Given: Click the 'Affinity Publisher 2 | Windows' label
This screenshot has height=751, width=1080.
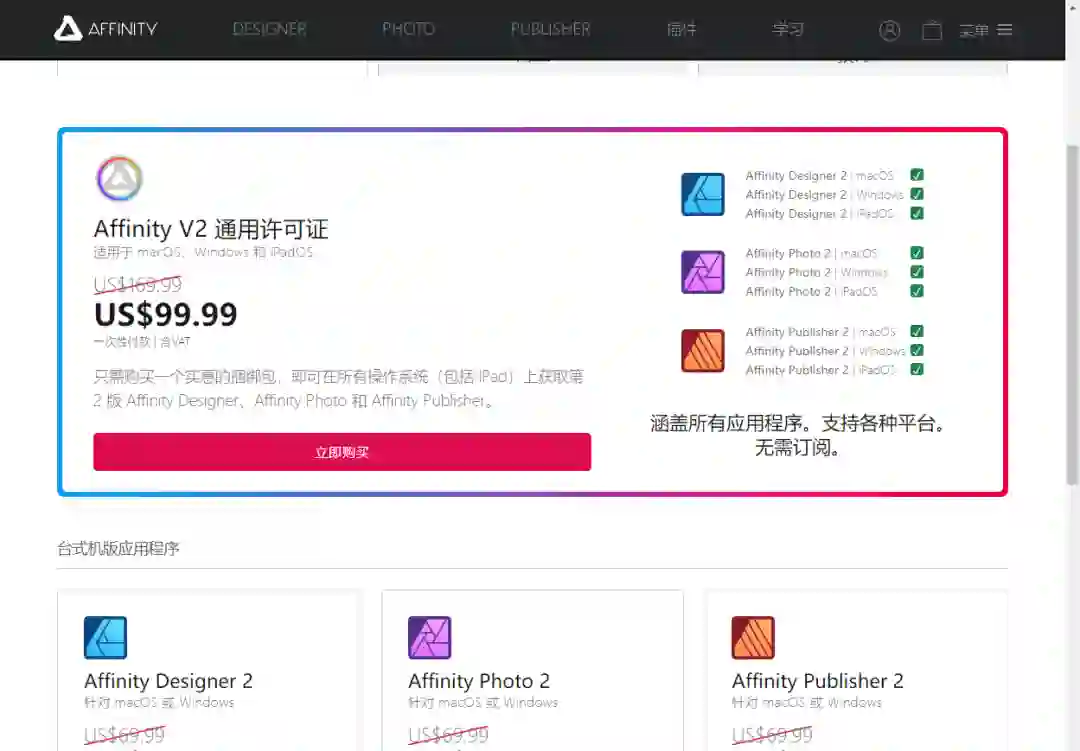Looking at the screenshot, I should tap(825, 351).
